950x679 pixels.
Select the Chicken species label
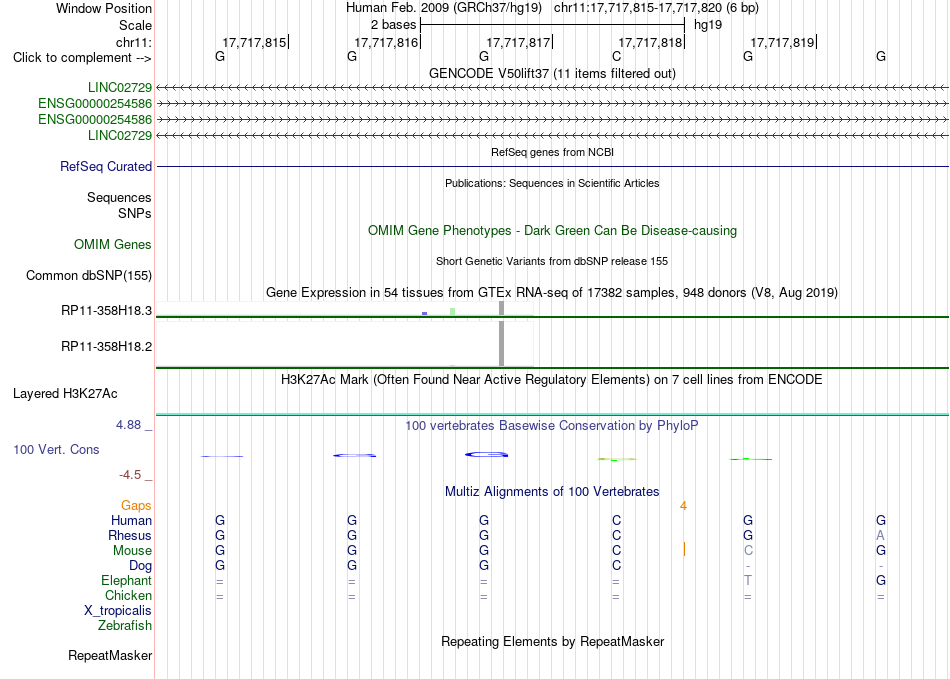(x=128, y=595)
